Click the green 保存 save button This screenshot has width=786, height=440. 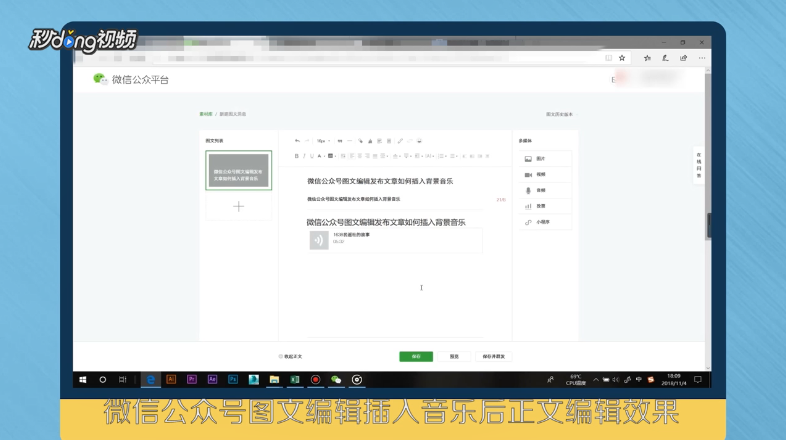[416, 356]
